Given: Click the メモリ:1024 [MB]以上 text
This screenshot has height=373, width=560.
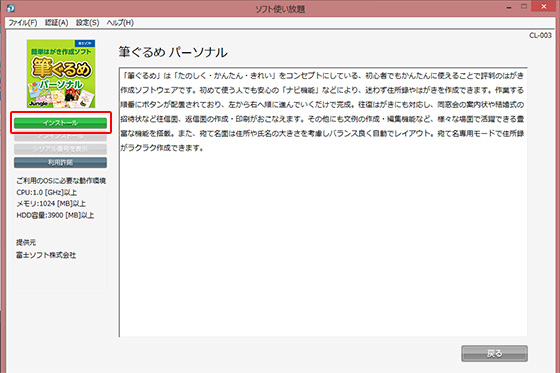Looking at the screenshot, I should click(x=51, y=204).
